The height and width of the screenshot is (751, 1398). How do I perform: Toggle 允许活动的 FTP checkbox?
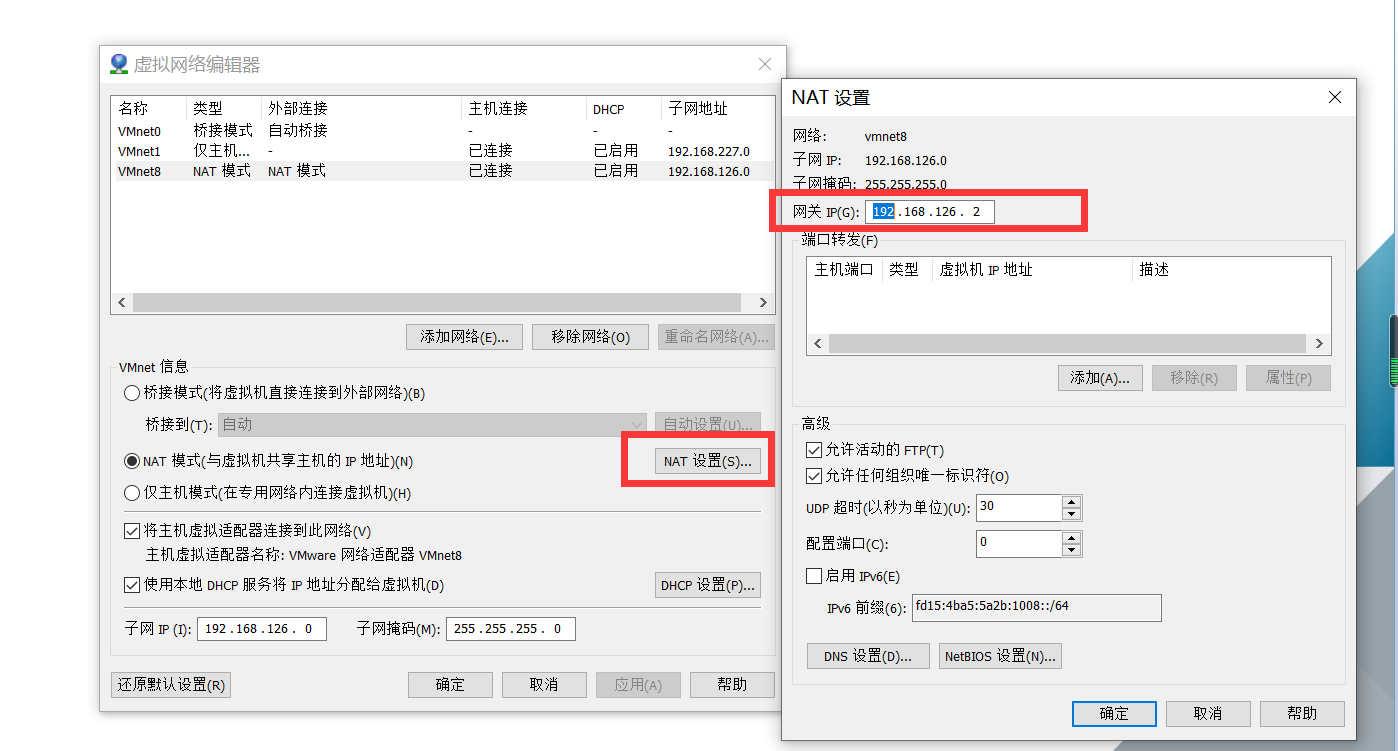(x=813, y=450)
